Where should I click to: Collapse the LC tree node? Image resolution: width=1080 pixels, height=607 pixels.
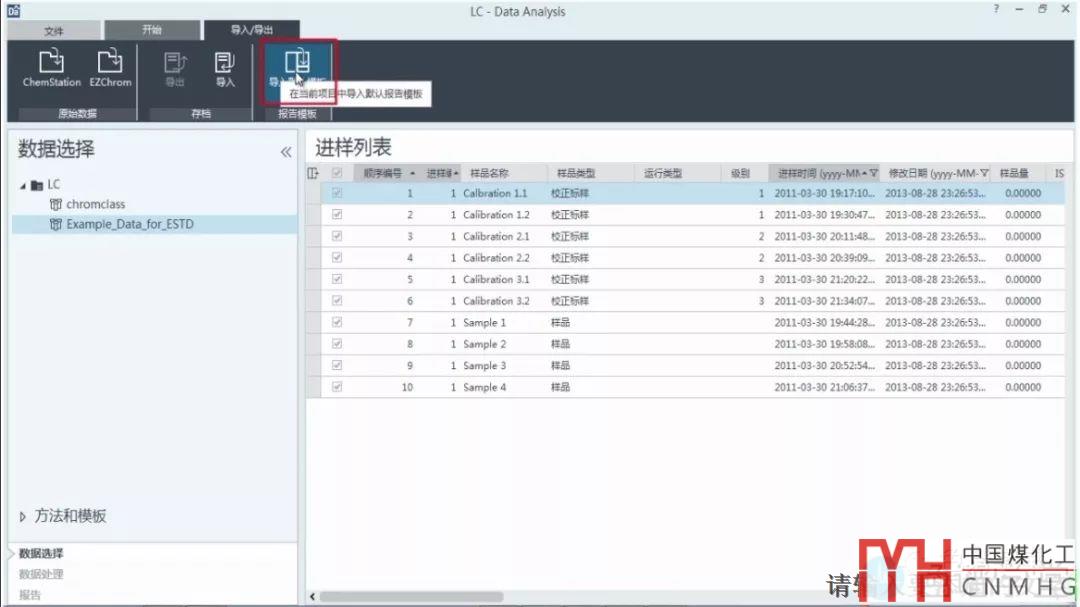click(23, 185)
